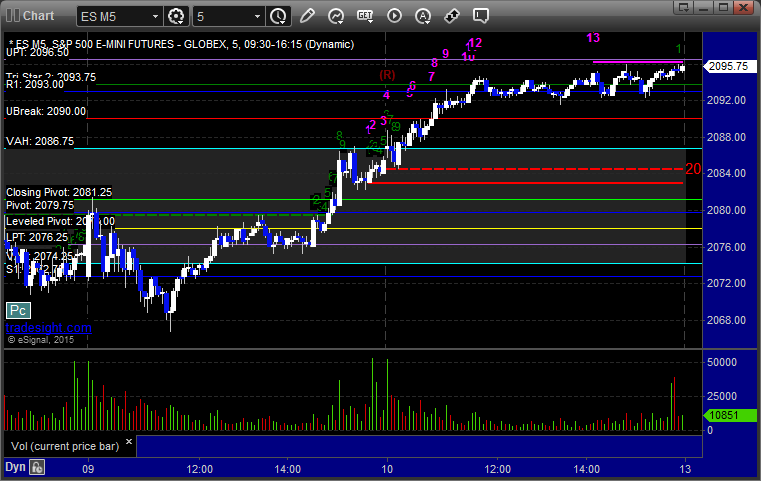The image size is (761, 481).
Task: Click the 10 date label on time axis
Action: coord(387,469)
